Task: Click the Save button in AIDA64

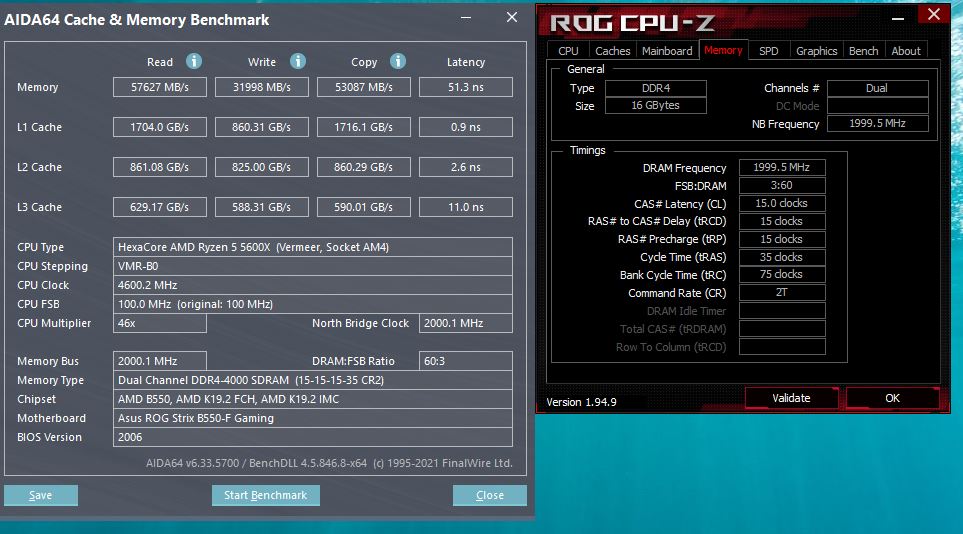Action: pyautogui.click(x=41, y=495)
